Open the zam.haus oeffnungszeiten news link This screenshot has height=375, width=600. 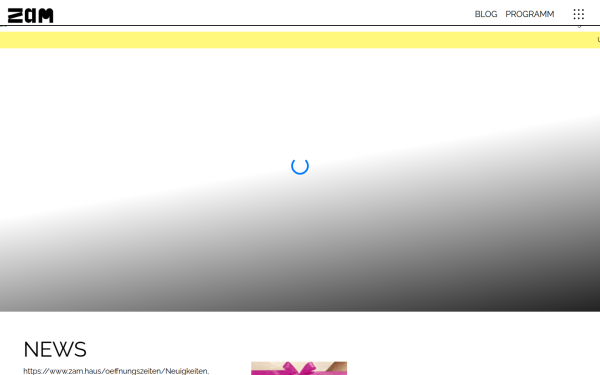116,371
